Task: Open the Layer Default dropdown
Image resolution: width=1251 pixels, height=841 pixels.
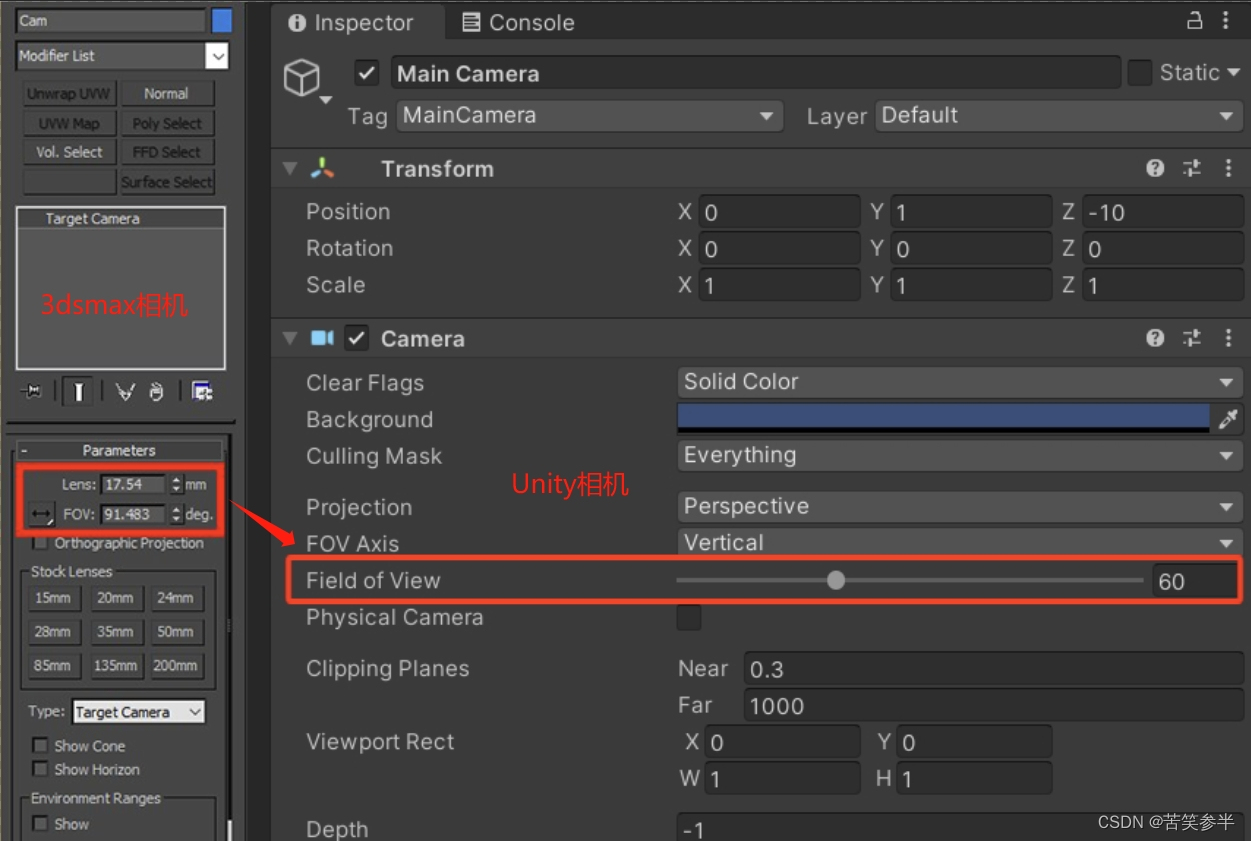Action: [1059, 115]
